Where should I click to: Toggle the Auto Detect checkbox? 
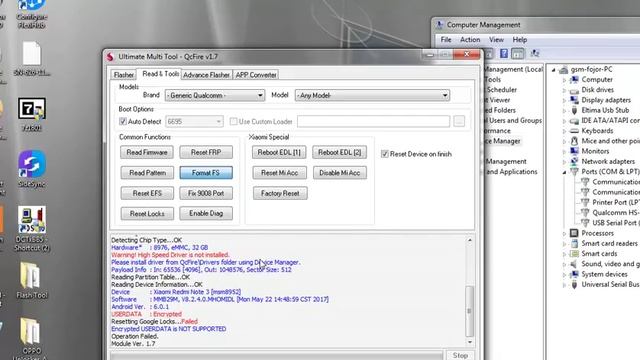[123, 121]
